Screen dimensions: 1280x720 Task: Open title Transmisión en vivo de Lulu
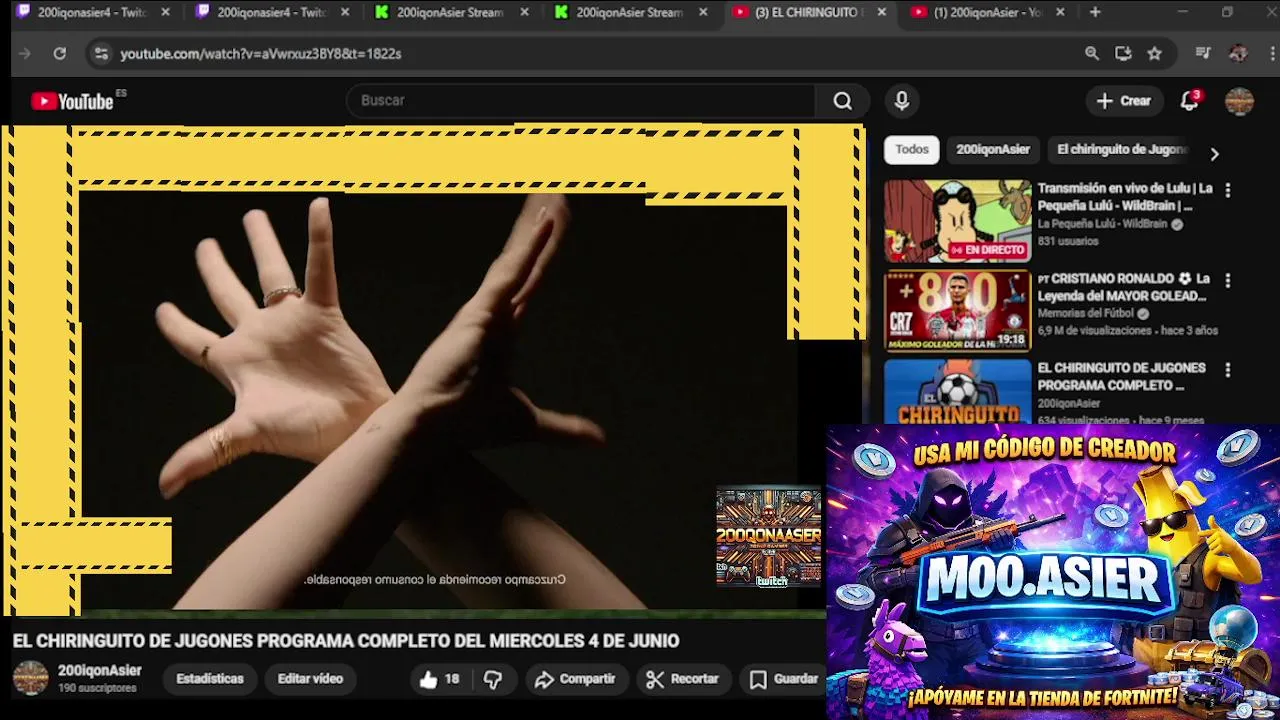coord(1125,197)
